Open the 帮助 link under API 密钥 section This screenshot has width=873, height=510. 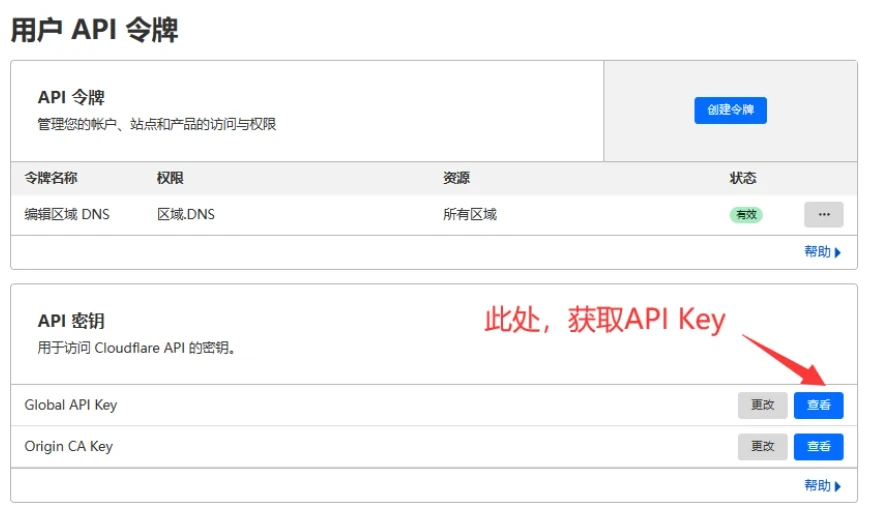(x=822, y=486)
